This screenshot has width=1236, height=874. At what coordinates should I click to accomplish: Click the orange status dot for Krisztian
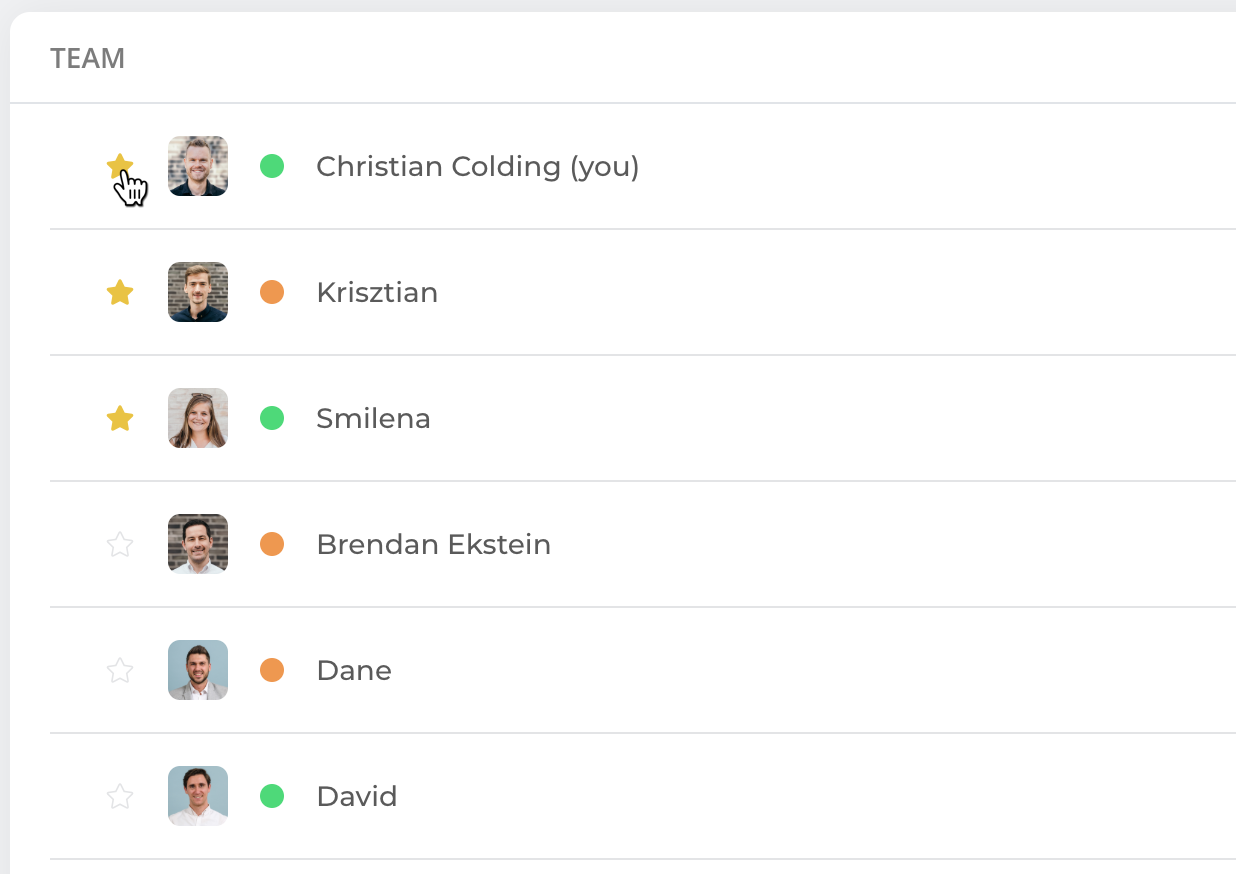272,292
